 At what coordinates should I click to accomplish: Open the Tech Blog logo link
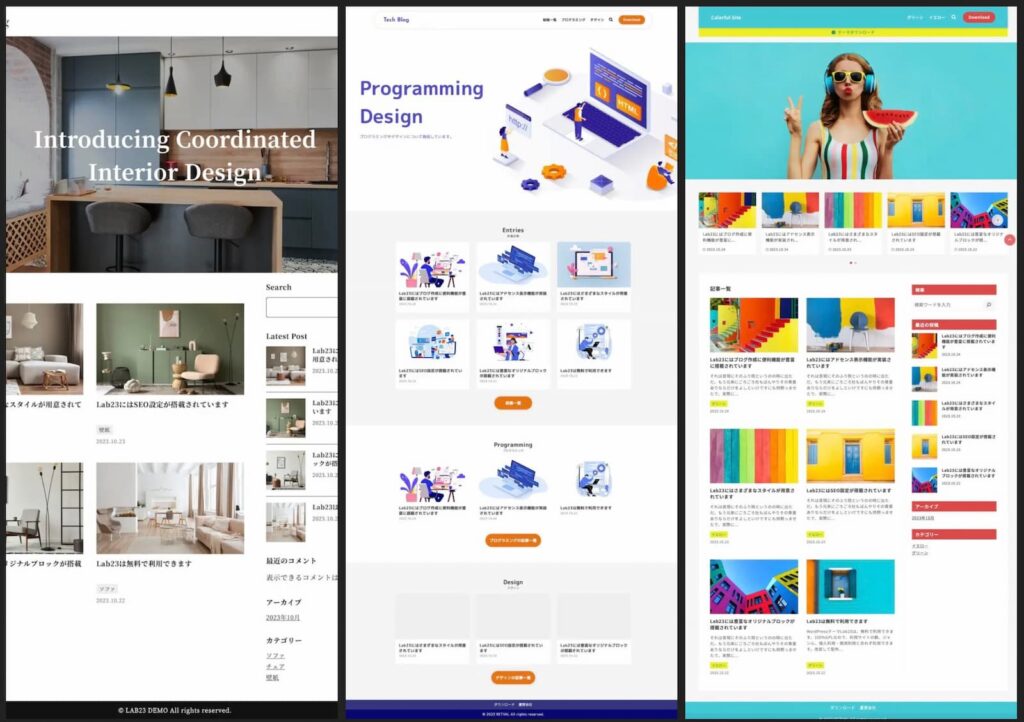[396, 20]
